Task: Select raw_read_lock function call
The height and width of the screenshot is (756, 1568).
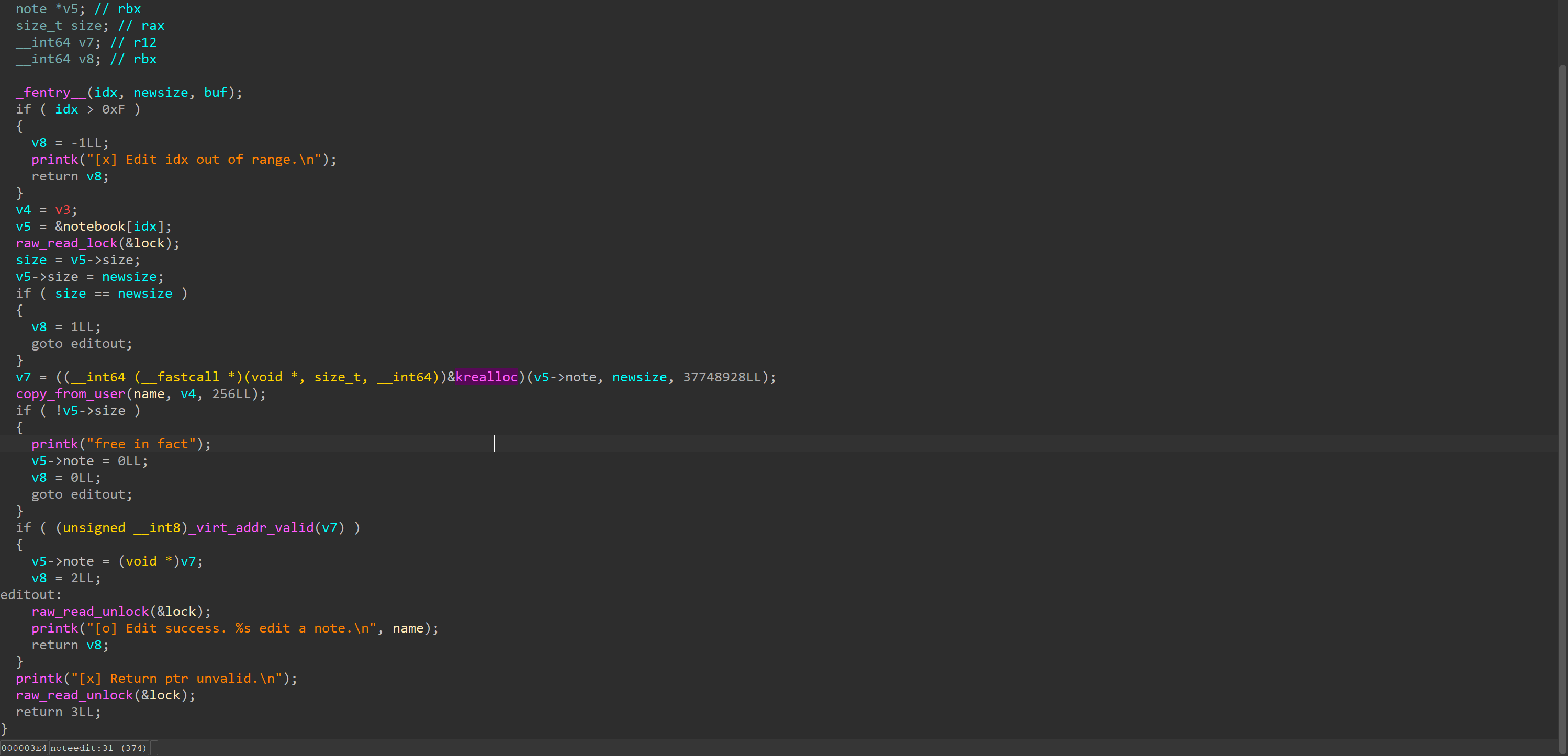Action: point(66,243)
